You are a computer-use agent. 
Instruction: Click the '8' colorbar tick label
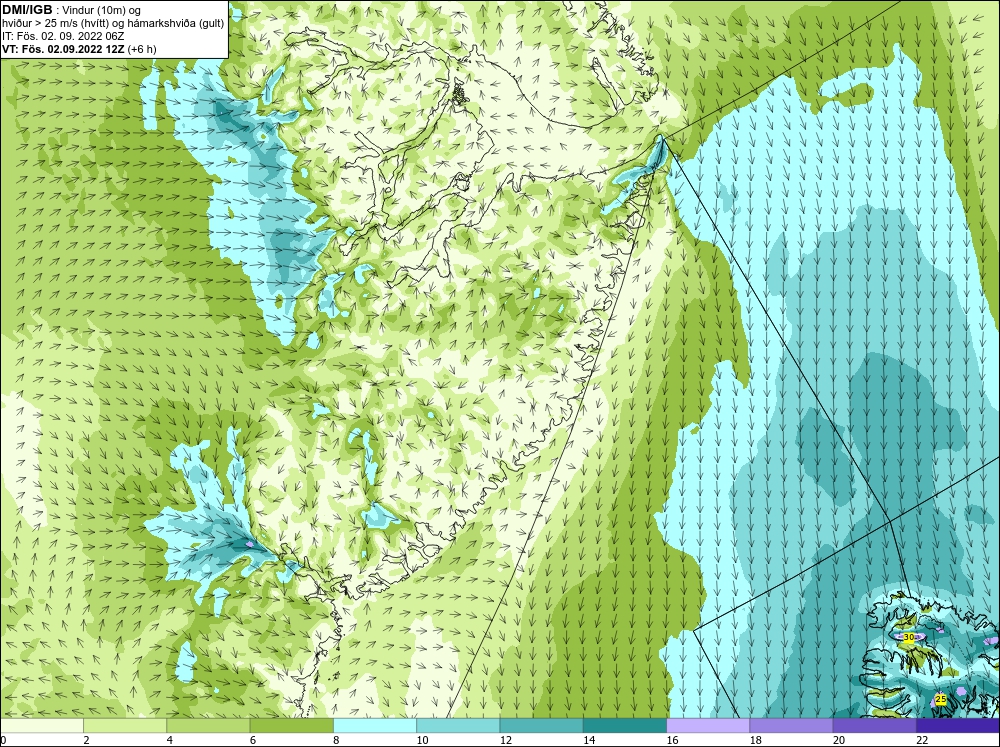336,740
